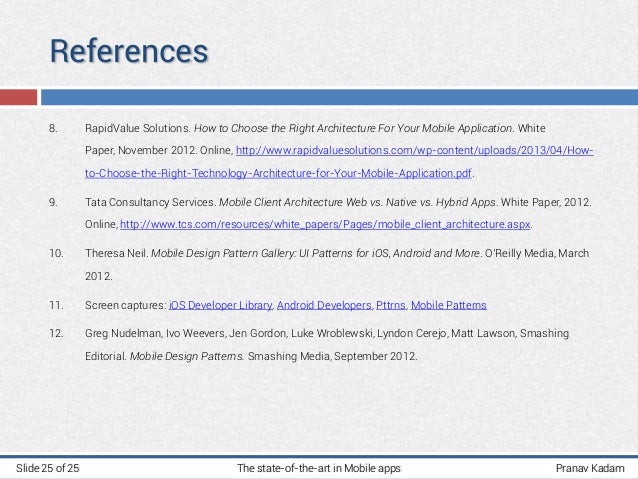This screenshot has height=479, width=638.
Task: Click 'Greg Nudelman, Ivo Weevers' author list
Action: (x=155, y=333)
